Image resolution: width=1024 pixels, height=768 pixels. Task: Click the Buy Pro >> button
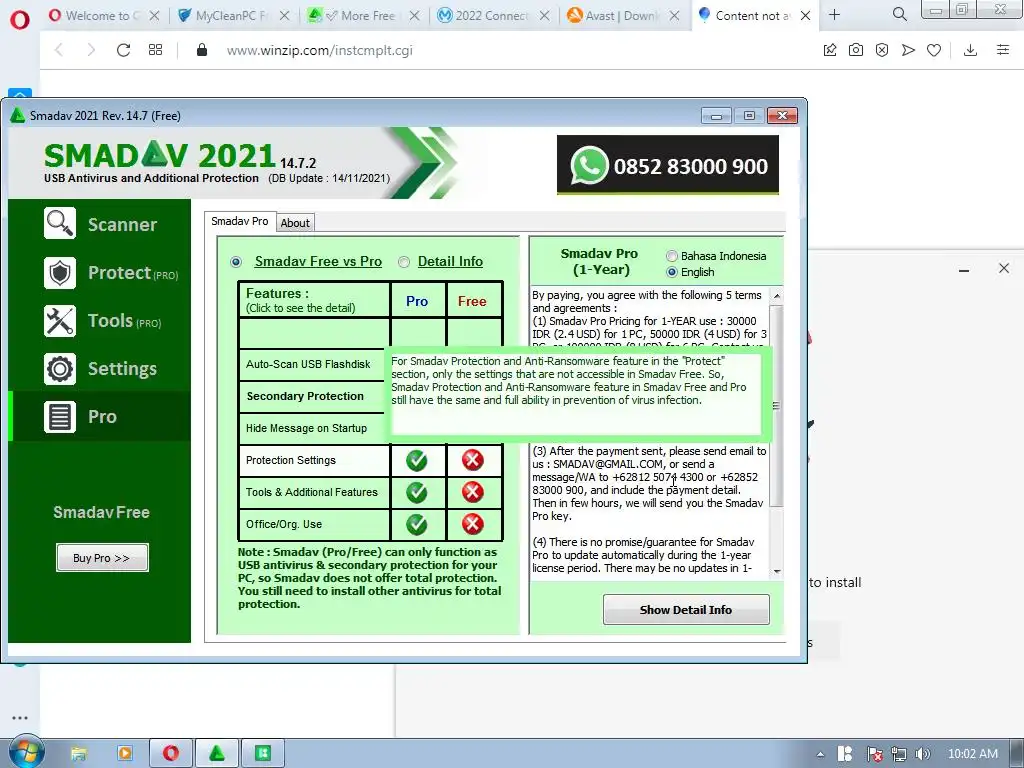point(102,558)
